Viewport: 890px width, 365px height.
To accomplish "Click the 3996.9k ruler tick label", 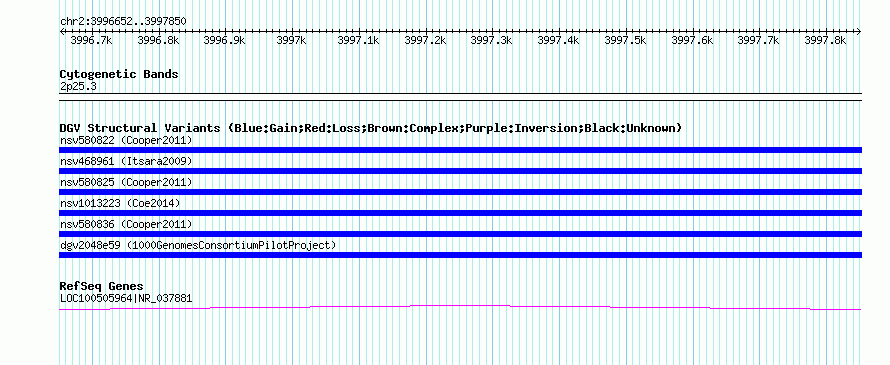I will click(x=224, y=40).
